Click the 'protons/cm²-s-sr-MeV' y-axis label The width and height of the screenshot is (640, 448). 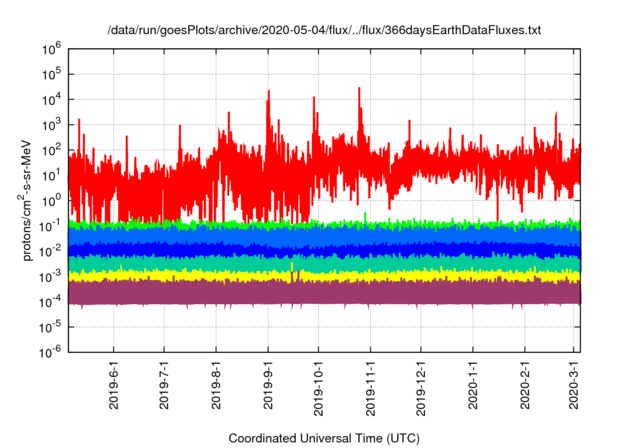click(25, 200)
